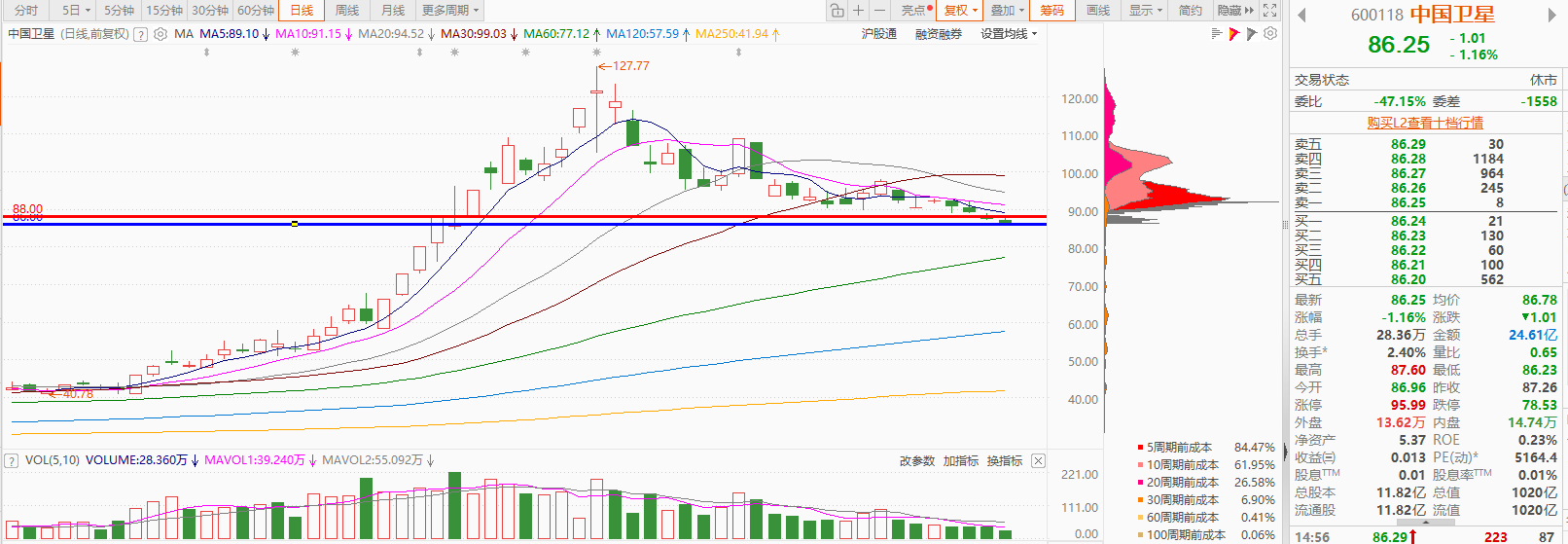Toggle 简约 simplified display mode

1190,11
